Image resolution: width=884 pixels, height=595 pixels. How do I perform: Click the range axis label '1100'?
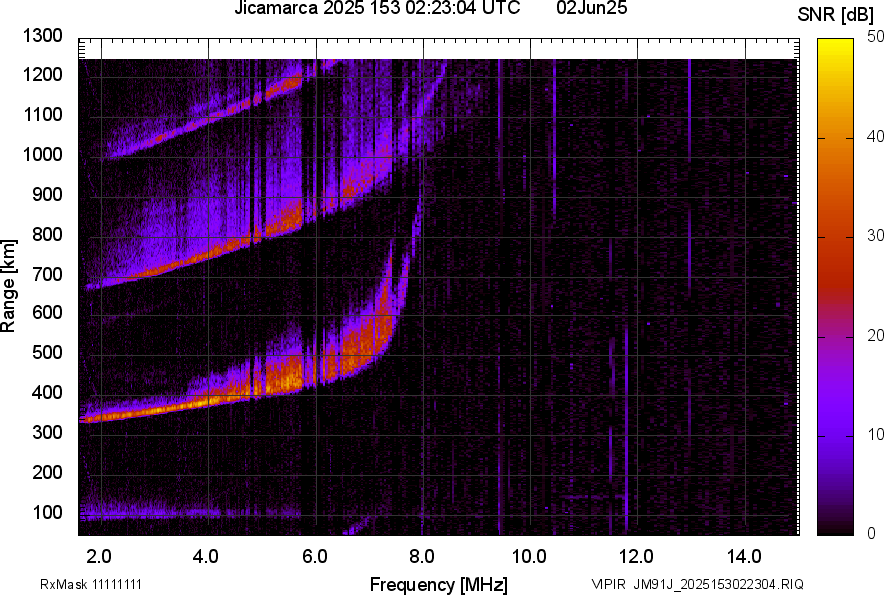[42, 114]
